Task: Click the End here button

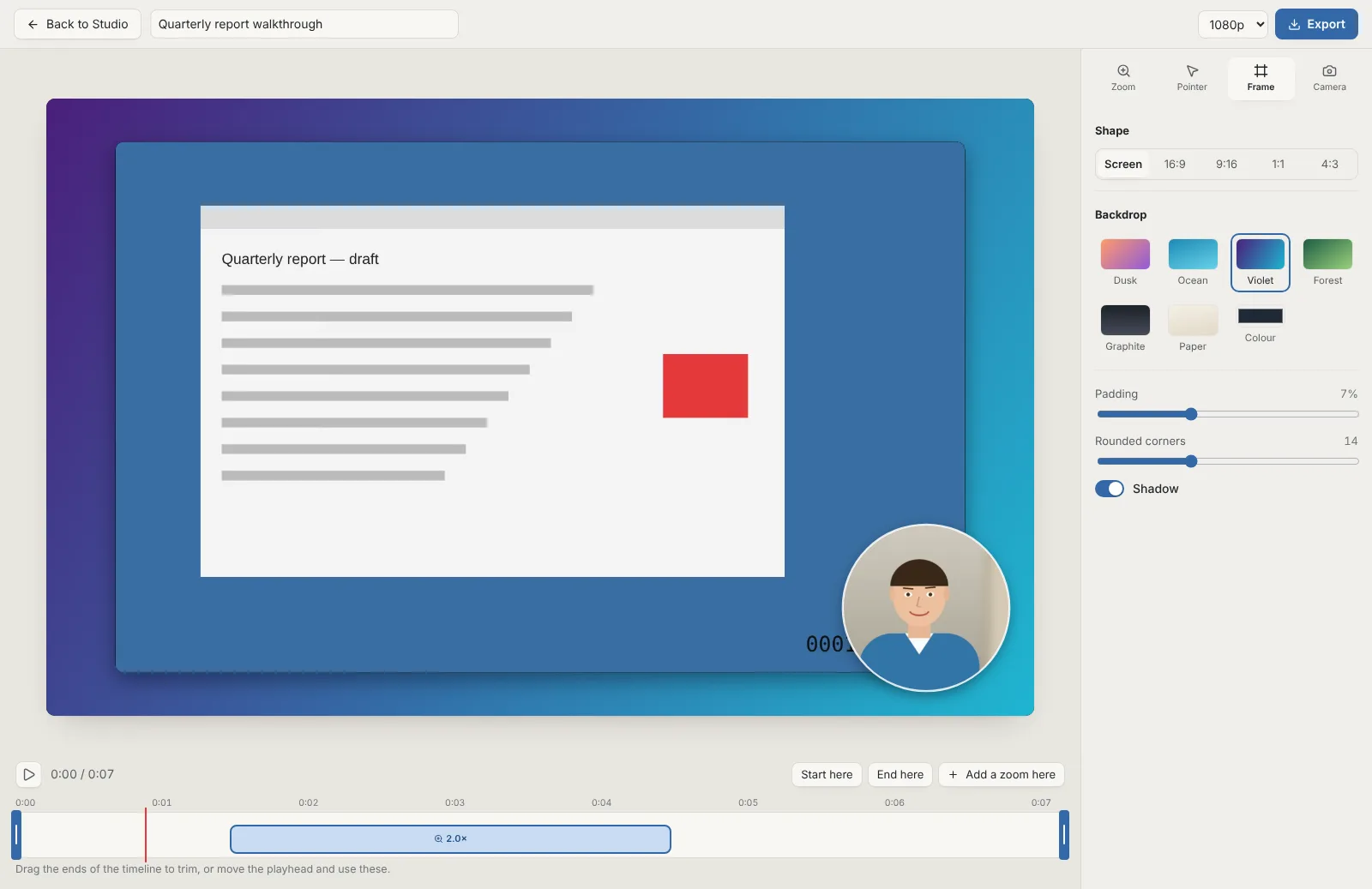Action: (900, 774)
